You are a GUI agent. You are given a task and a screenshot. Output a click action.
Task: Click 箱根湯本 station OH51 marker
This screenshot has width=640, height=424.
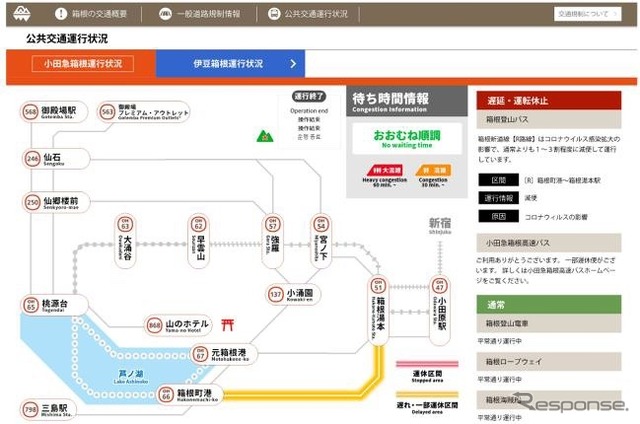tap(378, 311)
